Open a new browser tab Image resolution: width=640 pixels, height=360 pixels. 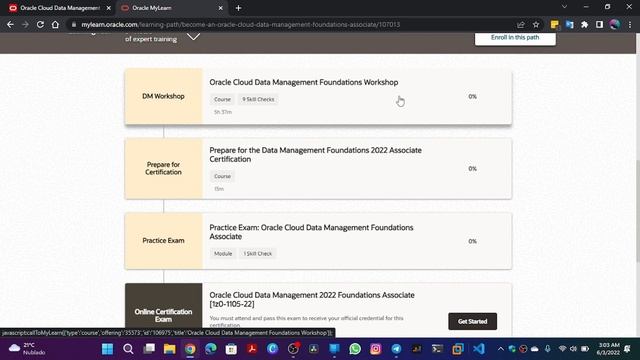coord(238,8)
